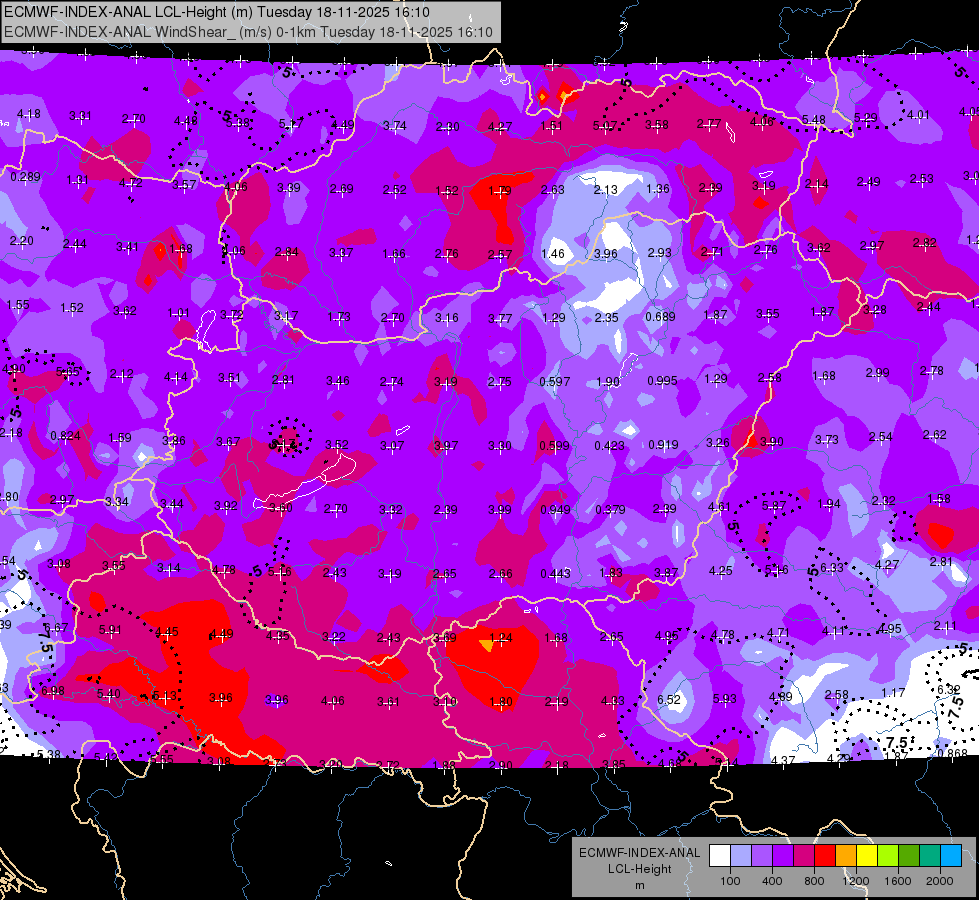Click the 400 tick label in legend
Viewport: 979px width, 900px height.
click(772, 881)
